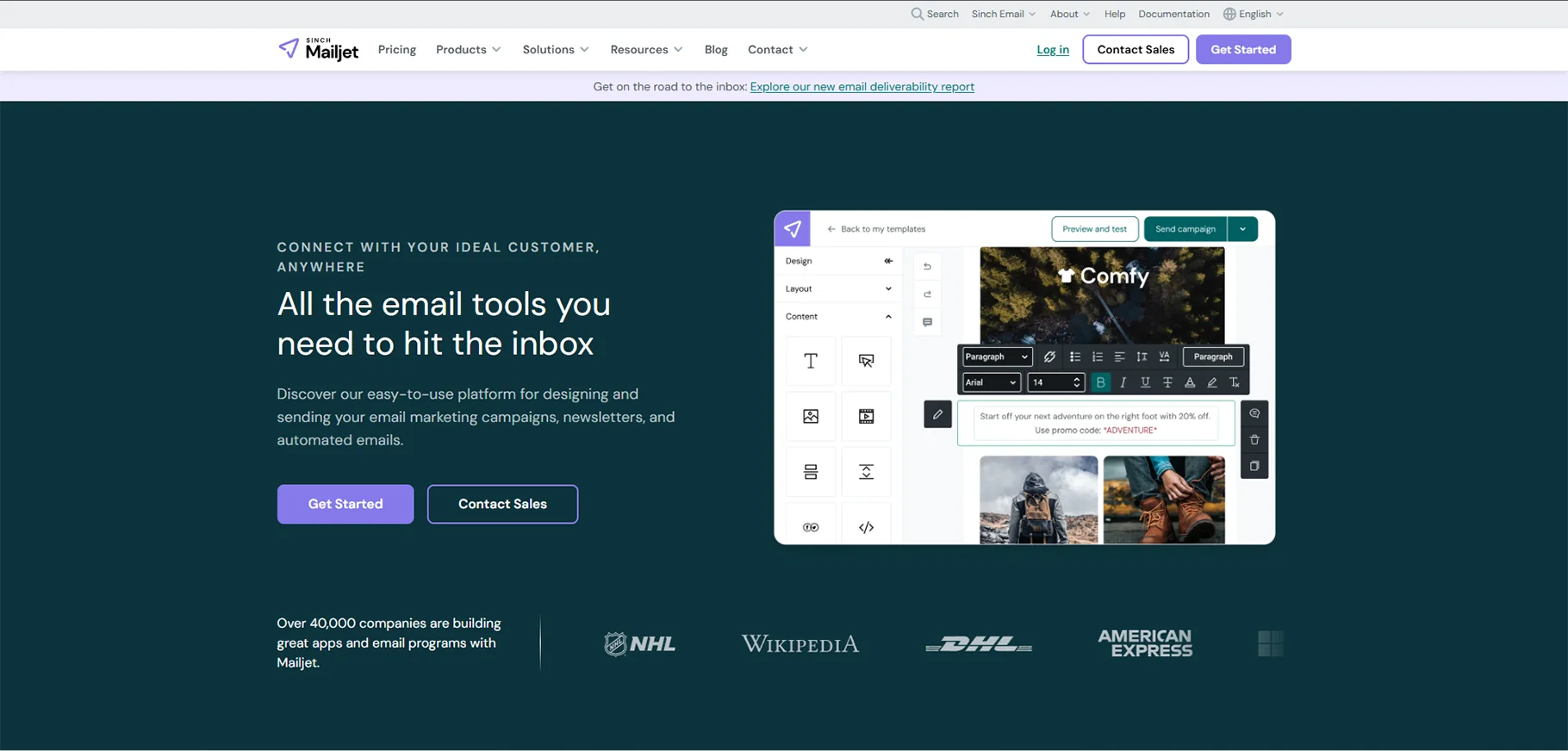Select the Button content block icon
This screenshot has height=751, width=1568.
point(866,361)
